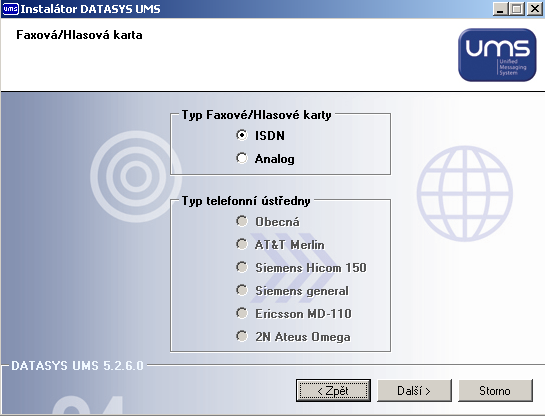Continue with the Další button

(x=414, y=391)
